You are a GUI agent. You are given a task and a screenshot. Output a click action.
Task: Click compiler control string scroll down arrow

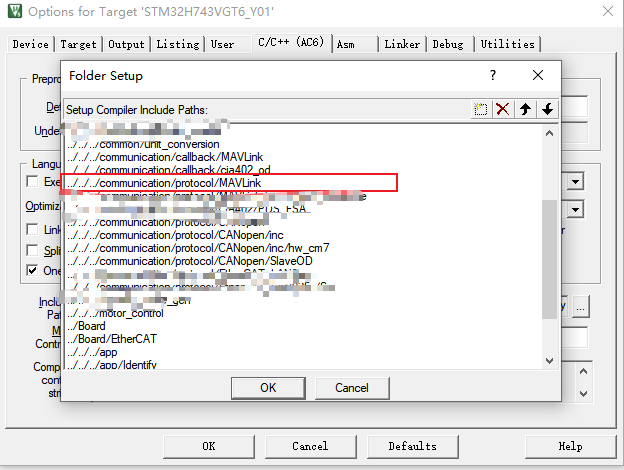click(583, 394)
